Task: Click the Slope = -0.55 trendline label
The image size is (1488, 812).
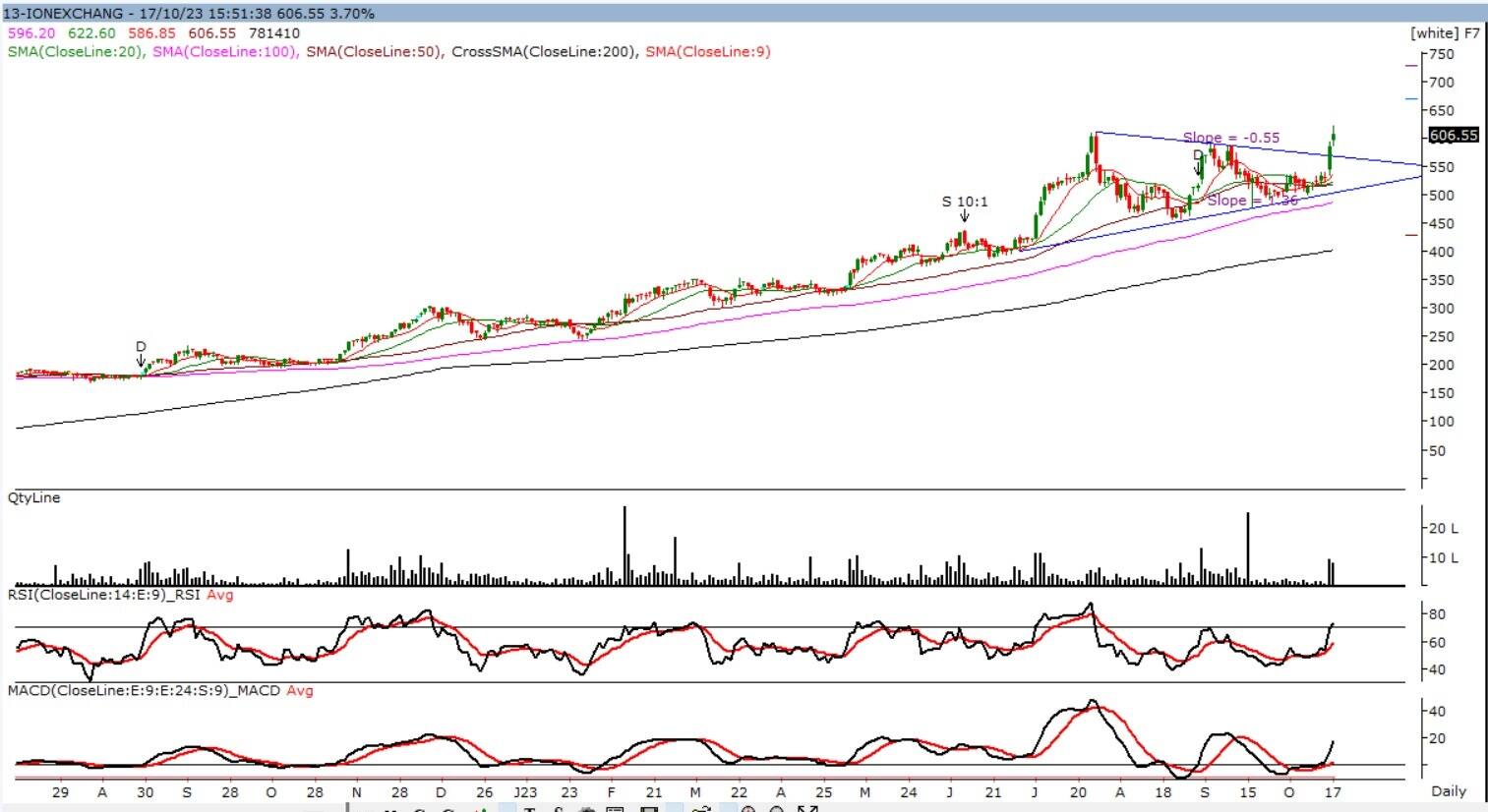Action: tap(1230, 138)
